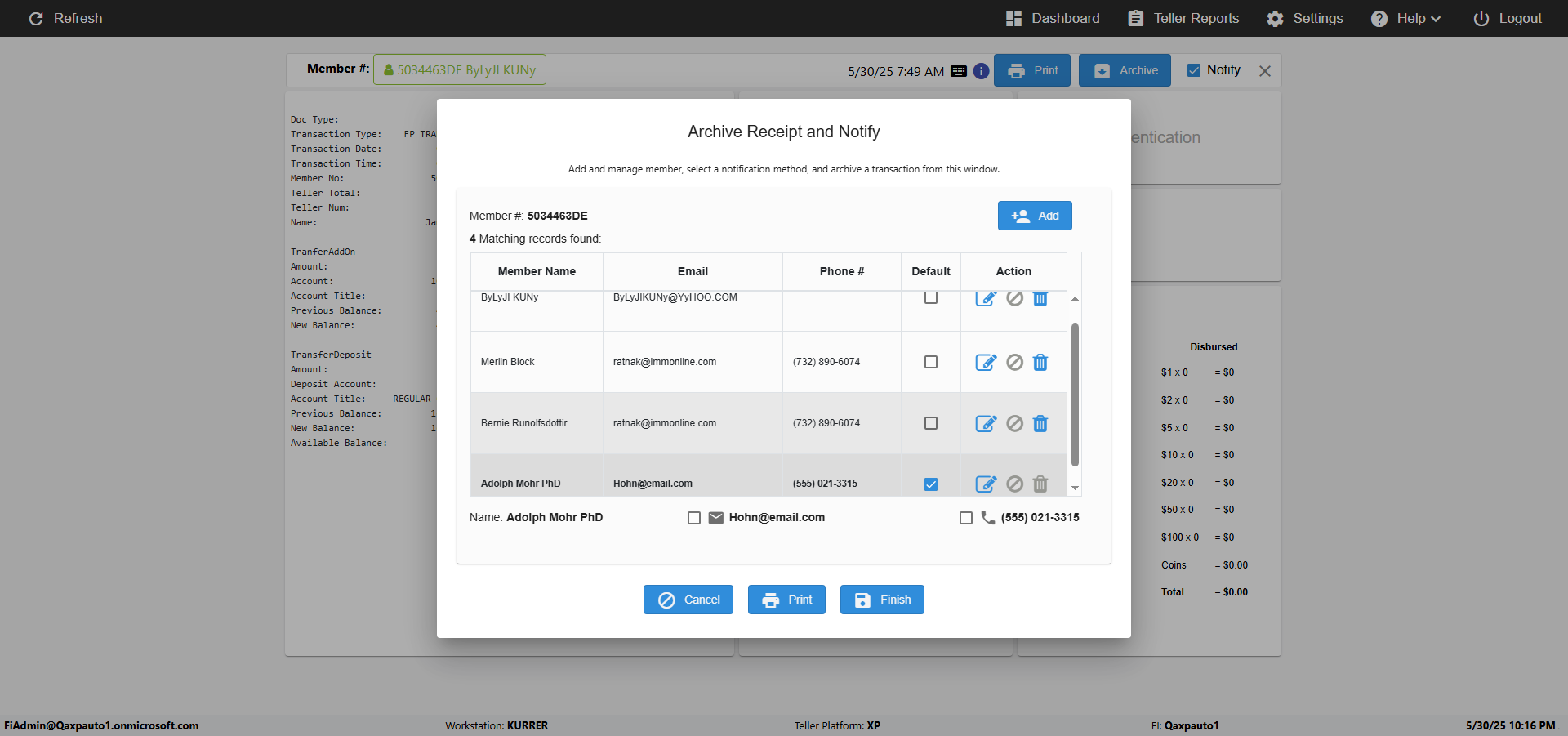Click the table scrollbar down arrow

(x=1075, y=488)
